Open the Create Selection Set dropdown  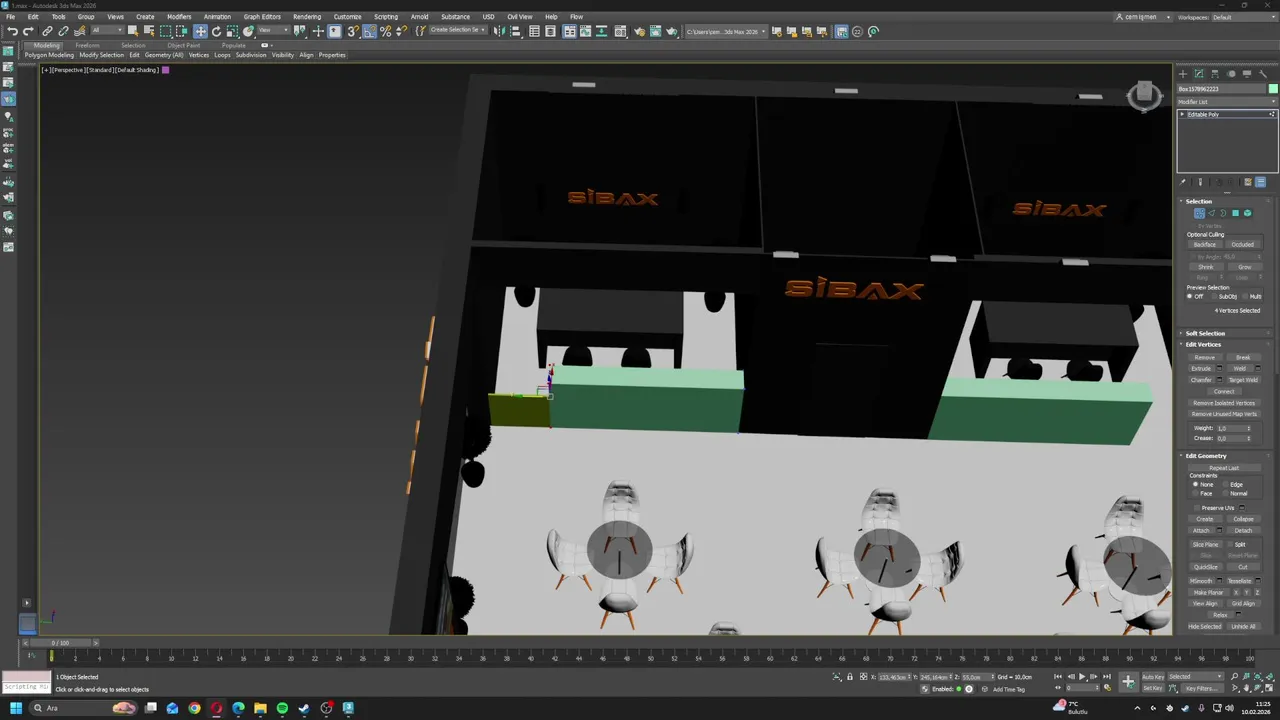[458, 30]
